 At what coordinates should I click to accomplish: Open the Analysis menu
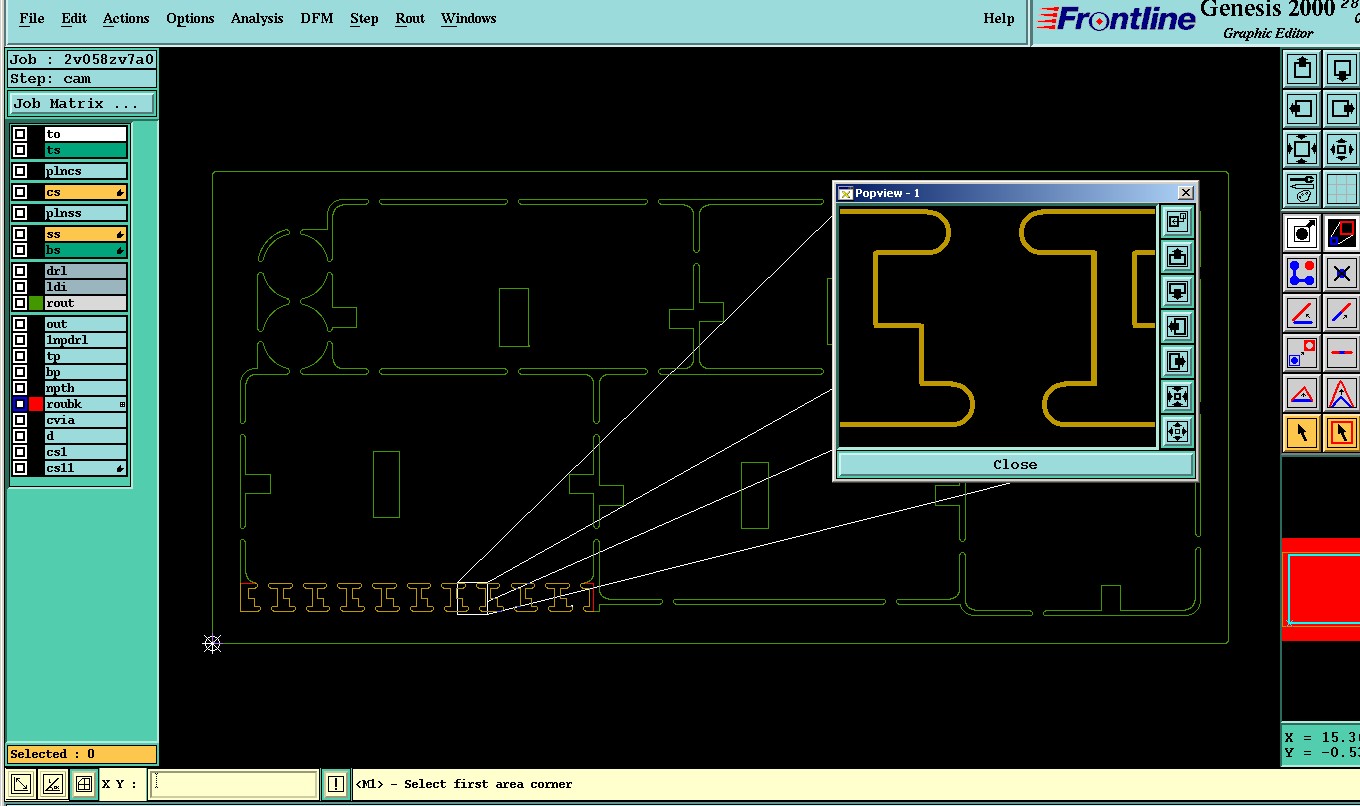click(x=257, y=18)
